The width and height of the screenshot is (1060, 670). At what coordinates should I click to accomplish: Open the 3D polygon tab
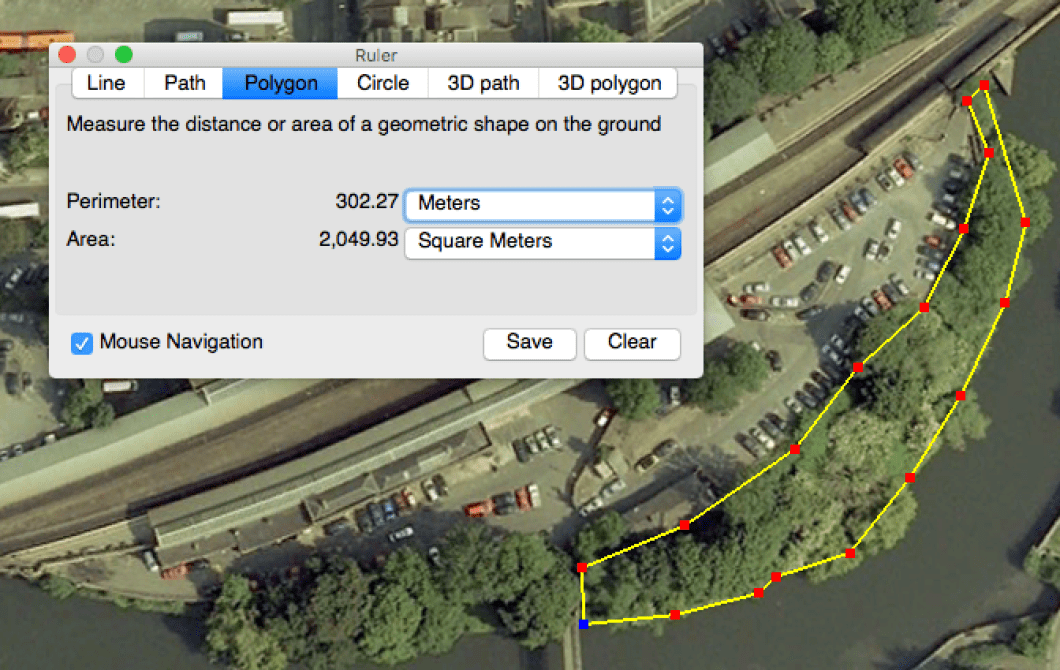609,83
